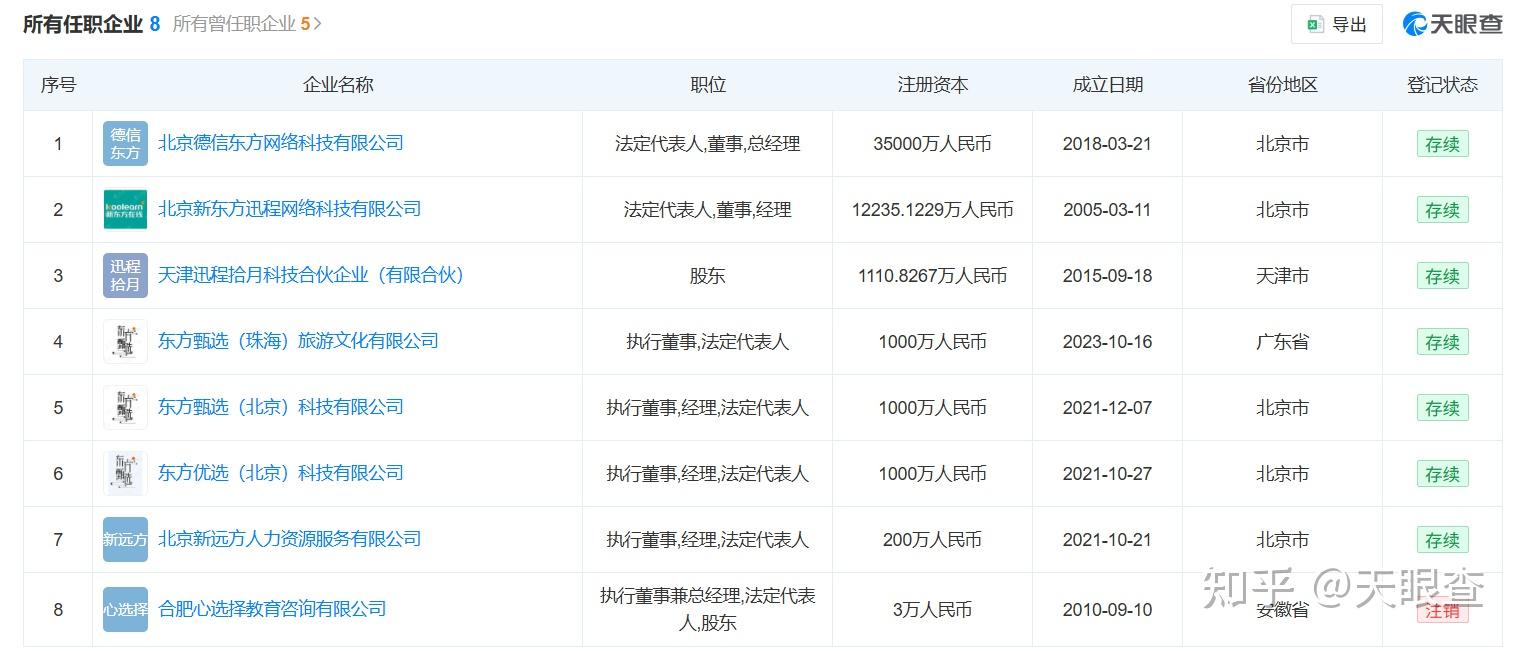Image resolution: width=1524 pixels, height=651 pixels.
Task: Click the 心选择 company logo icon
Action: [125, 609]
